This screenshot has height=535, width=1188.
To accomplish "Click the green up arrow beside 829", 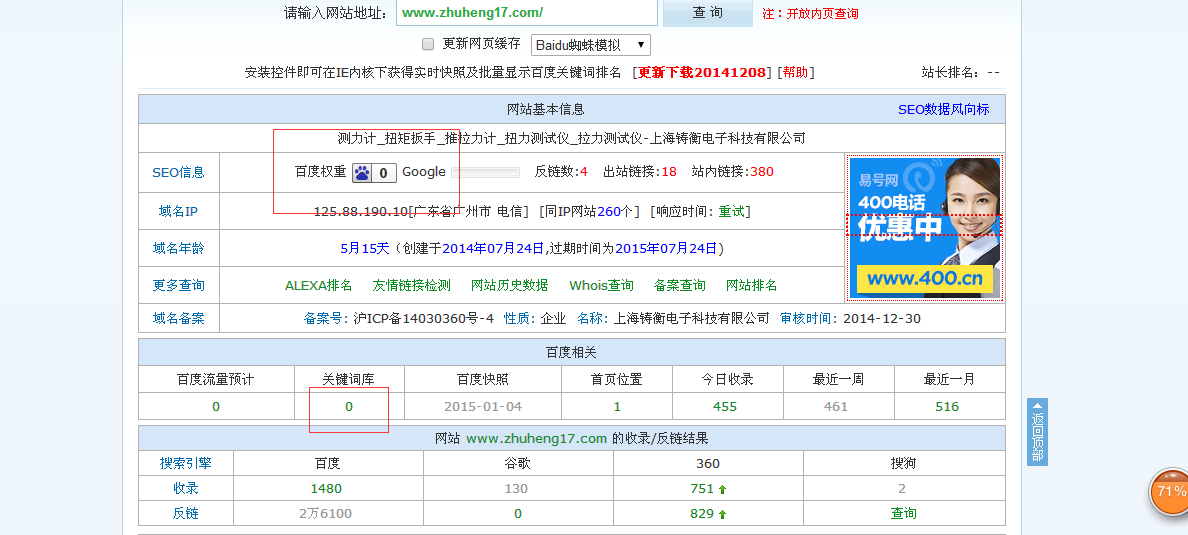I will [722, 514].
